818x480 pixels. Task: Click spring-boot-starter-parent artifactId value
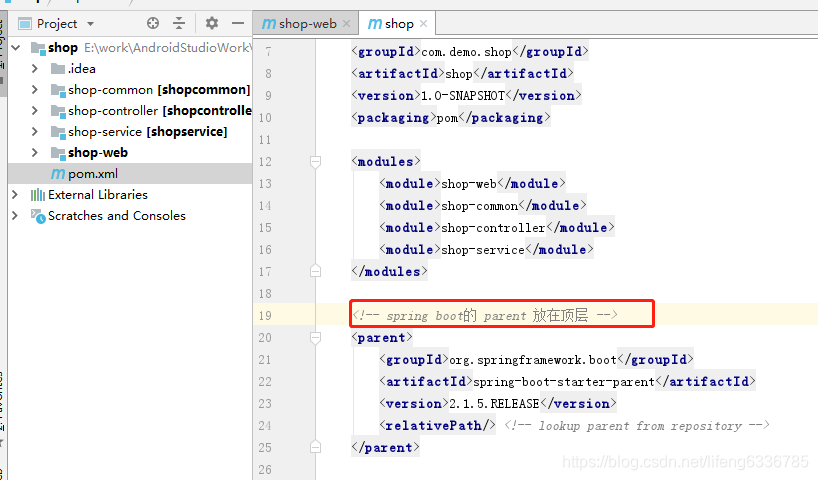(564, 382)
